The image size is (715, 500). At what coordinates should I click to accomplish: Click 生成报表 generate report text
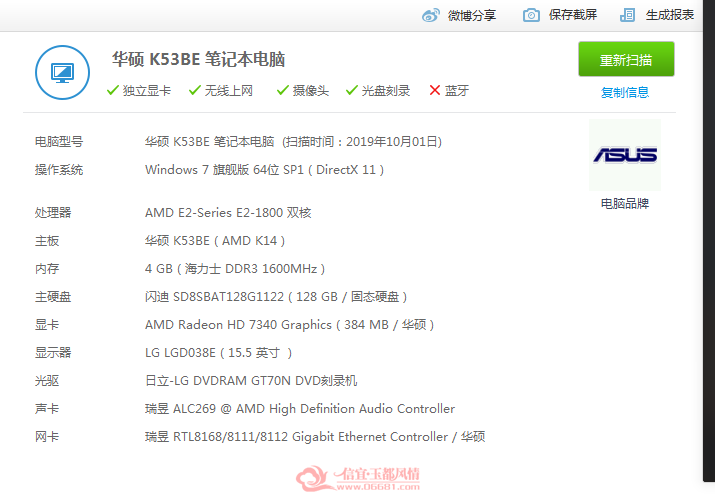pyautogui.click(x=669, y=15)
